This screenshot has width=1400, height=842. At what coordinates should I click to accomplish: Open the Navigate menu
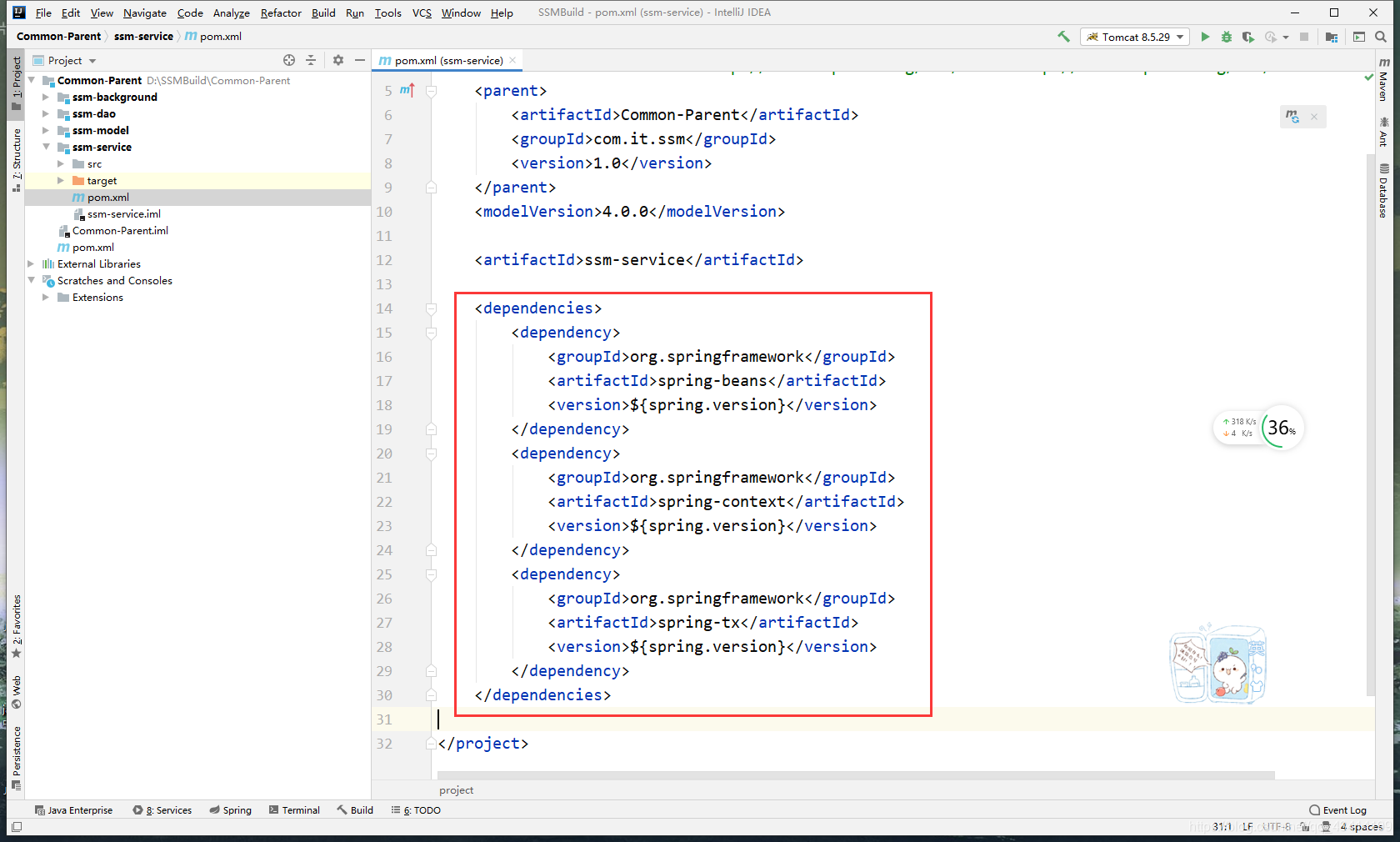(145, 13)
